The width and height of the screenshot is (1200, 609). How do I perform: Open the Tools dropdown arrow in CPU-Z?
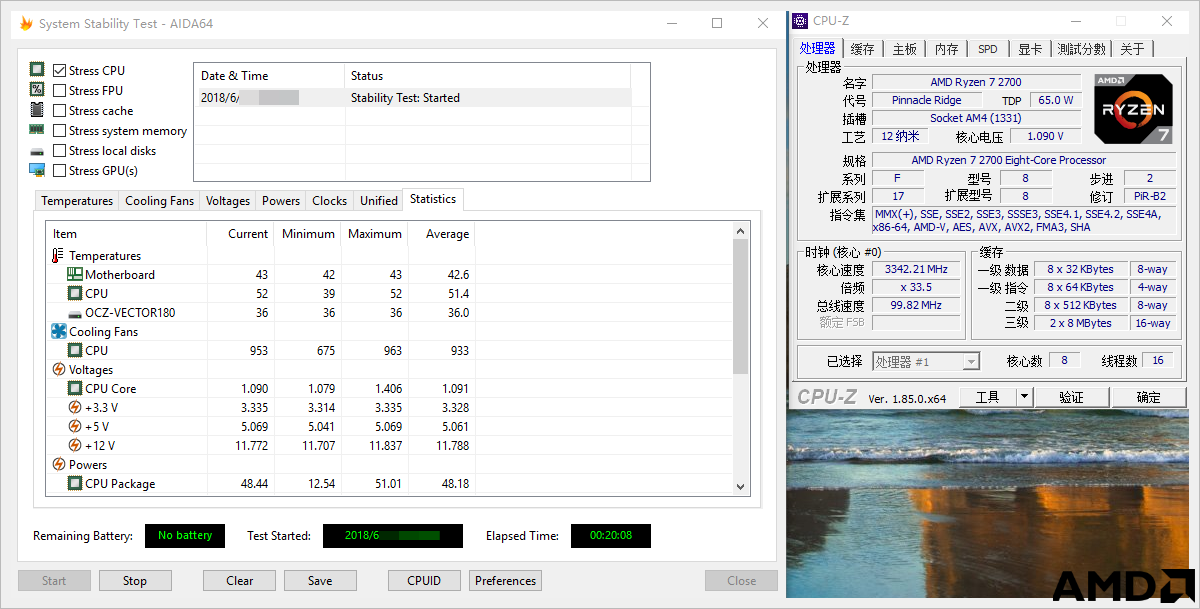tap(1024, 397)
